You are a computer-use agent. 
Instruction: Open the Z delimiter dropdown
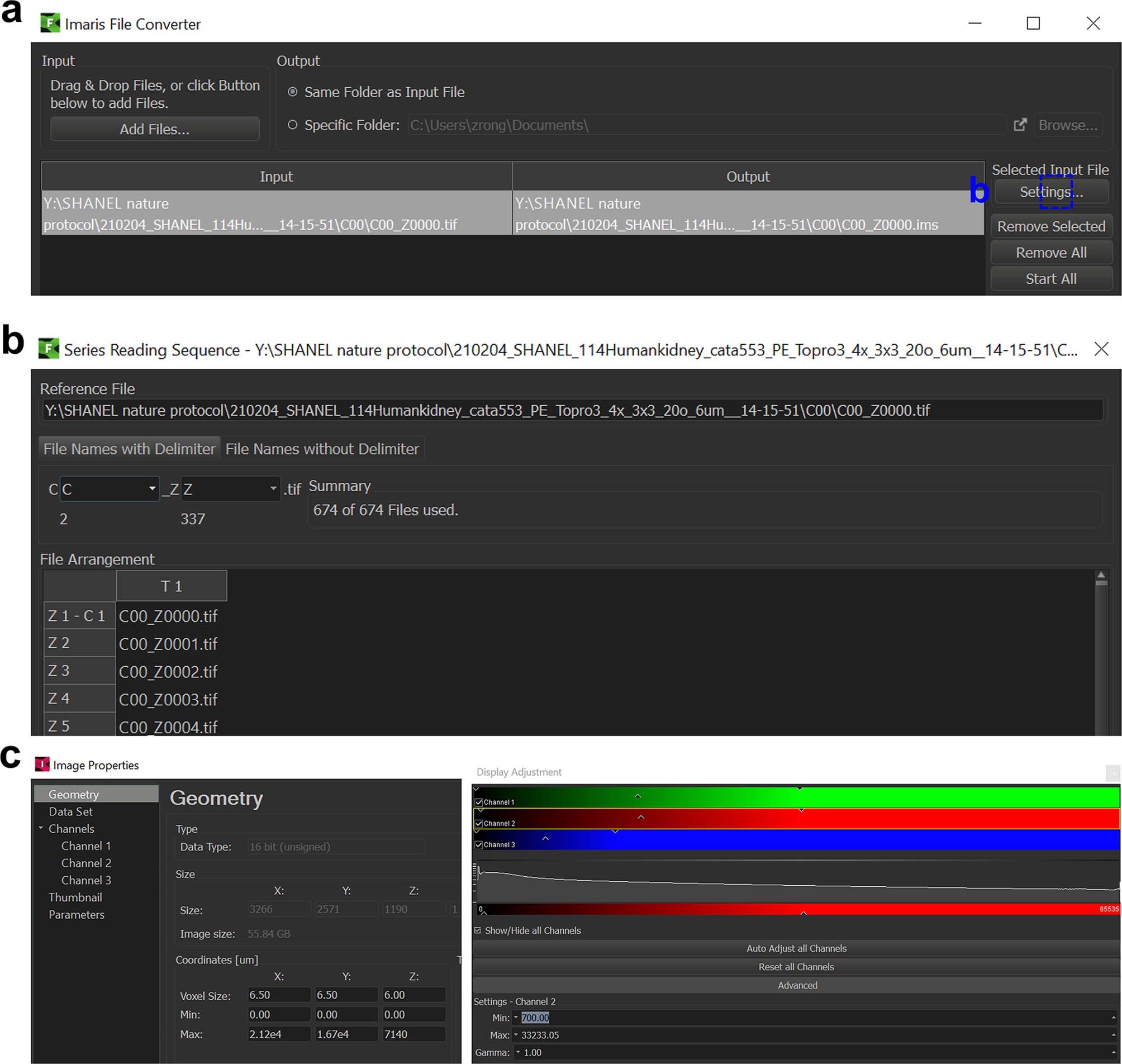coord(273,488)
